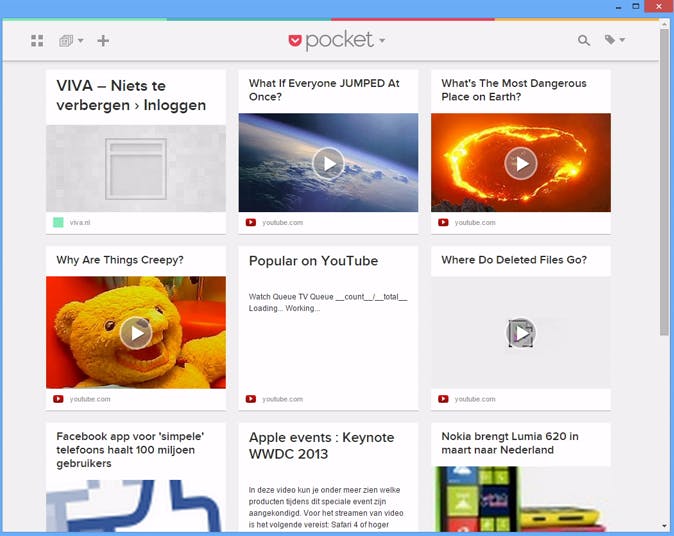Close the Pocket window

[x=659, y=6]
